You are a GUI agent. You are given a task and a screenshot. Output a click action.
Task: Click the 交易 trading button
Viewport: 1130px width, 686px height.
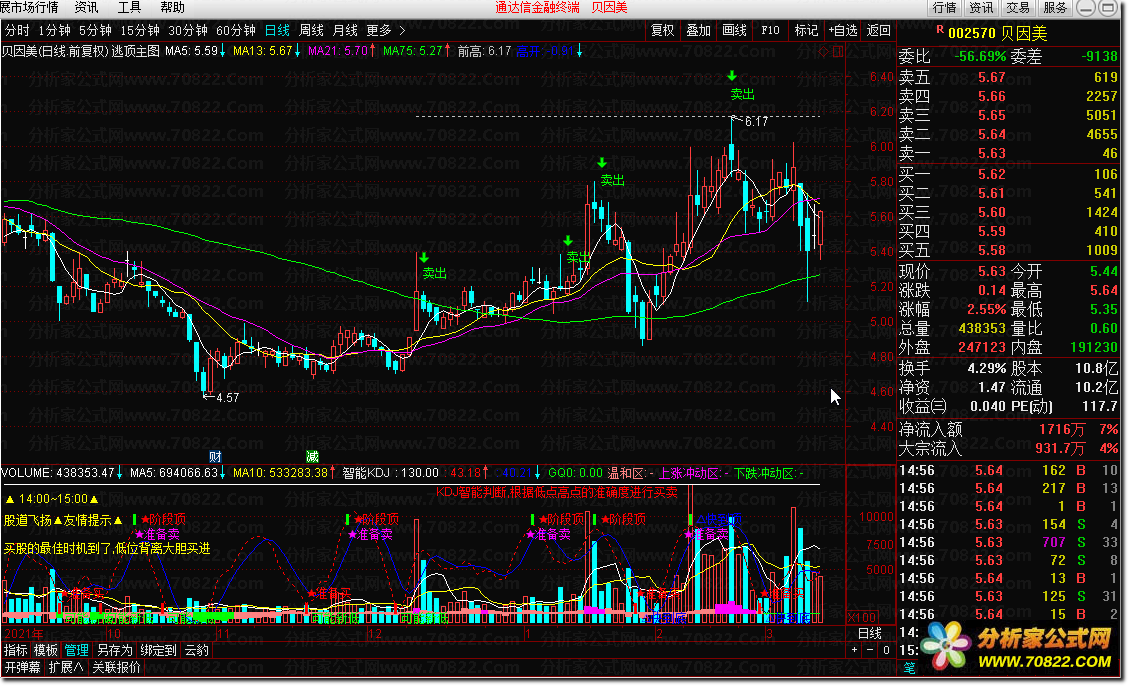[x=1018, y=8]
